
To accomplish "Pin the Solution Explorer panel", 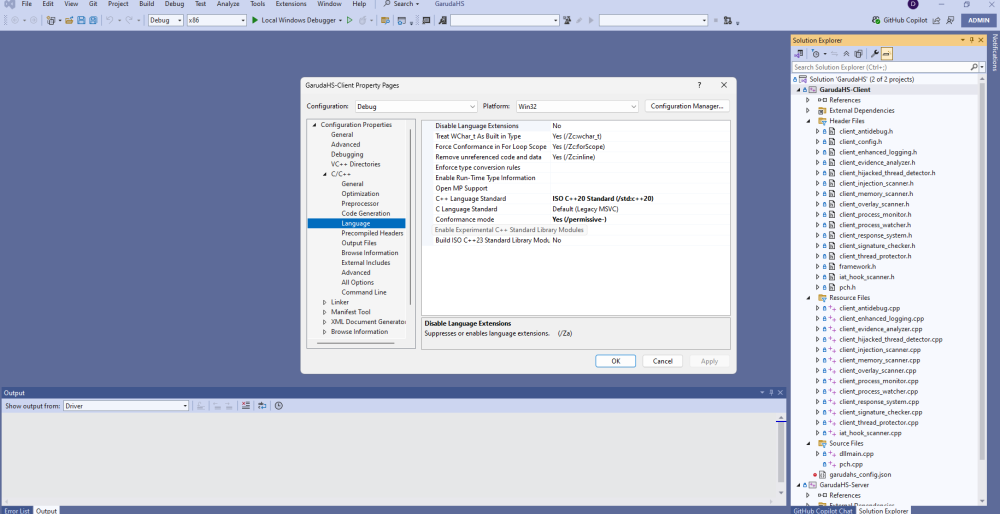I will pyautogui.click(x=971, y=40).
